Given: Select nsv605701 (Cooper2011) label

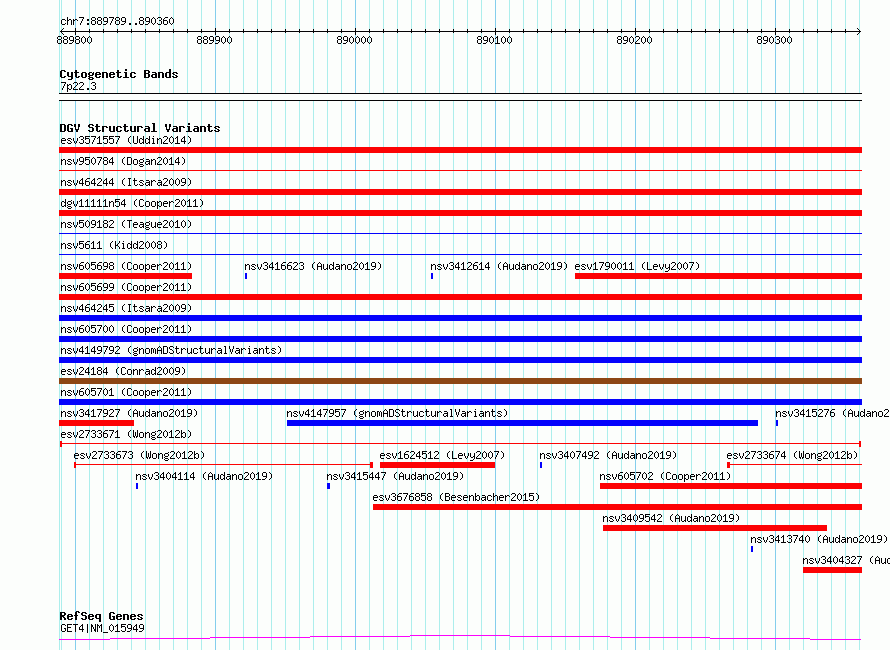Looking at the screenshot, I should (126, 392).
